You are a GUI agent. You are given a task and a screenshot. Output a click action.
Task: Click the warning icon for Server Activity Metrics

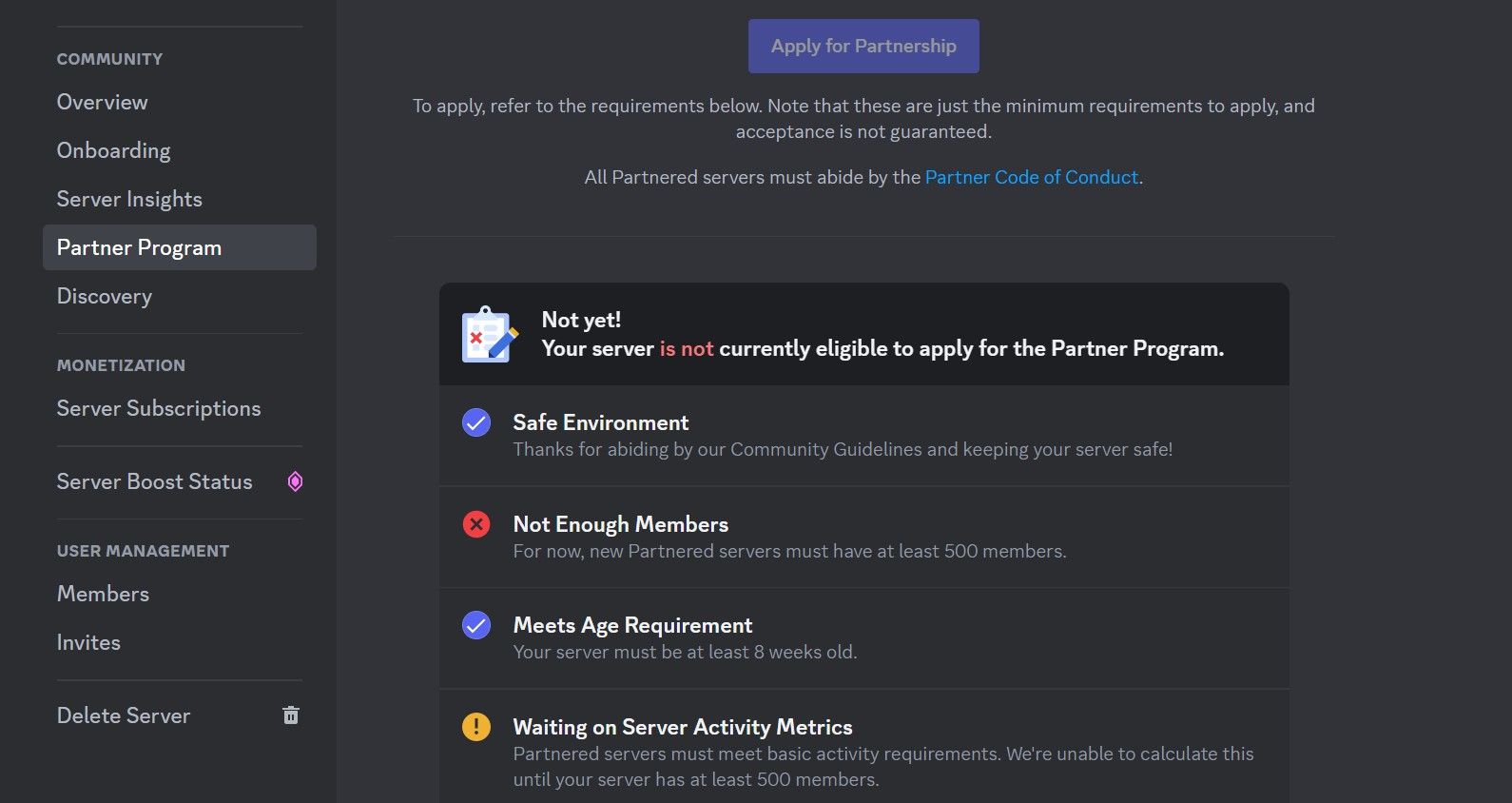(x=475, y=727)
